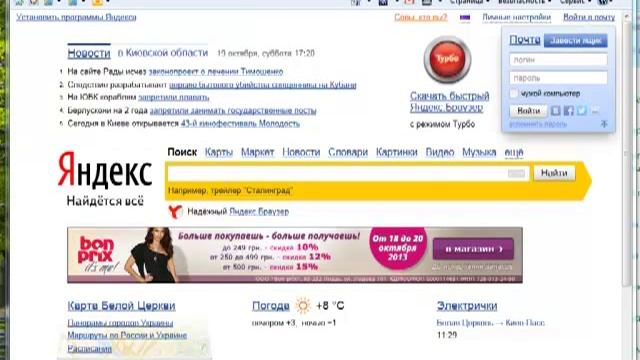The width and height of the screenshot is (640, 360).
Task: Click Белая Церковь → Киев-Пасс train route
Action: 490,323
